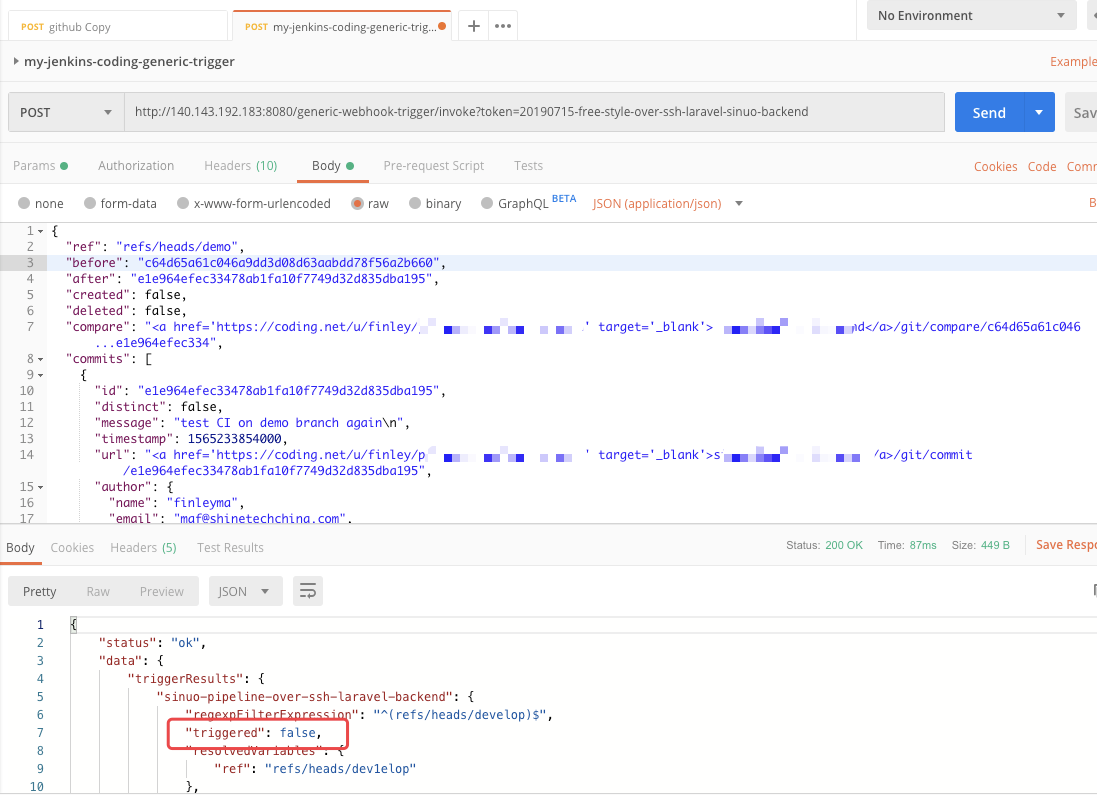Click the wrap lines icon in response
Image resolution: width=1097 pixels, height=795 pixels.
[307, 591]
